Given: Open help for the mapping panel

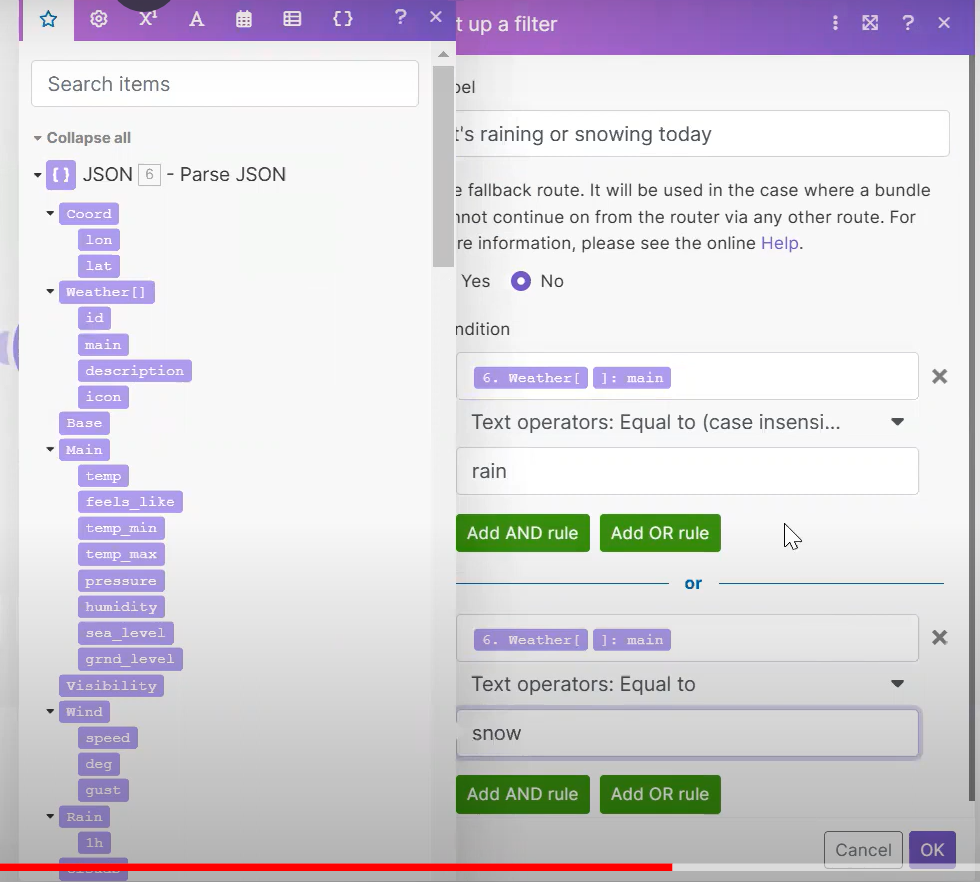Looking at the screenshot, I should 401,17.
